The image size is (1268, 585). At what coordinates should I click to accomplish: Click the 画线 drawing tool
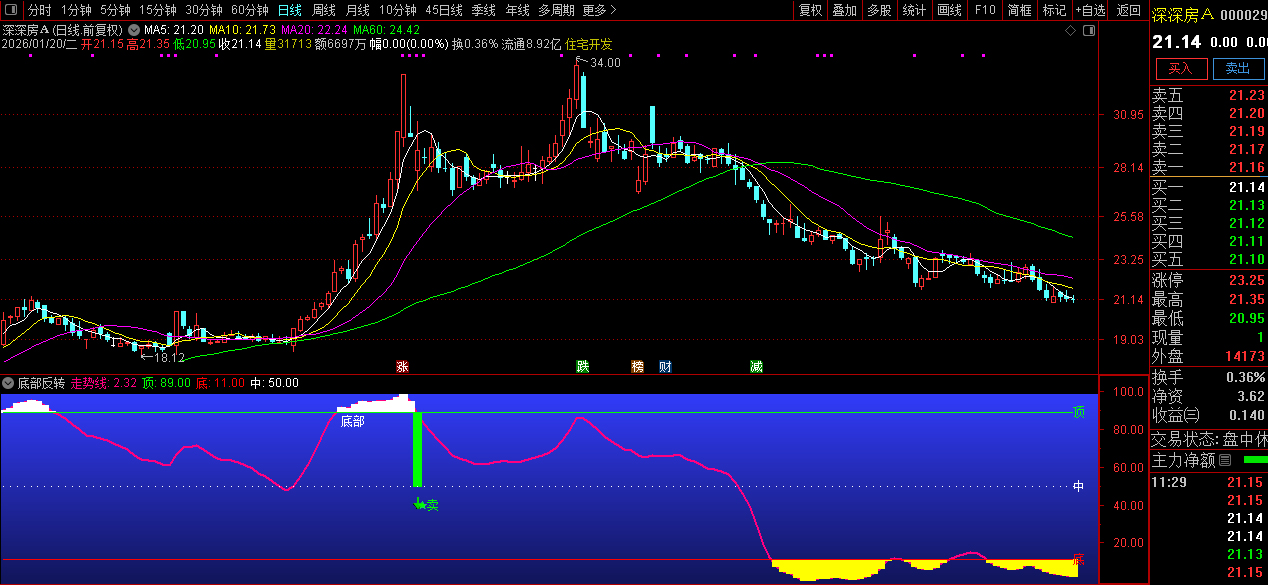[948, 10]
